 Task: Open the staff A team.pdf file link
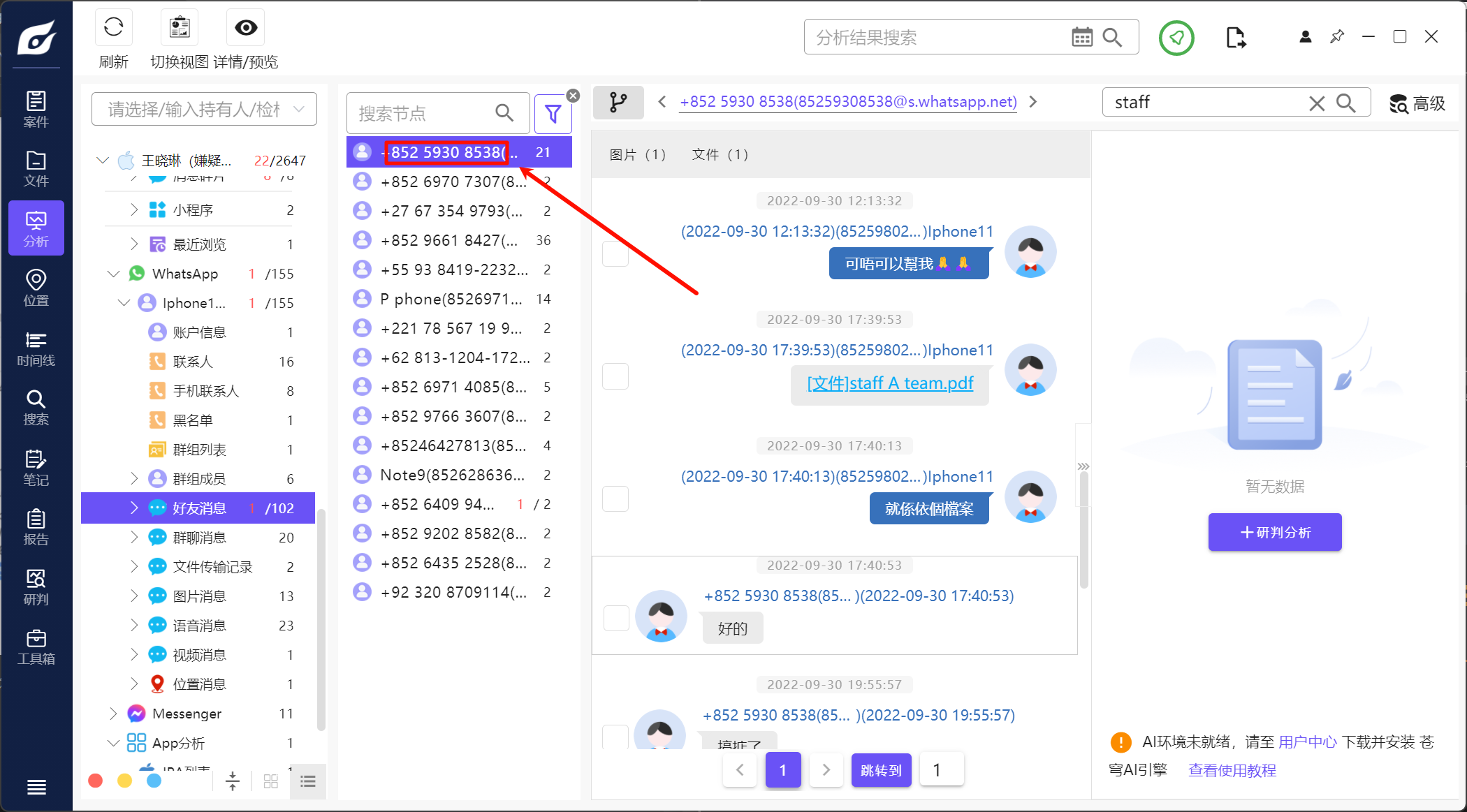click(890, 383)
